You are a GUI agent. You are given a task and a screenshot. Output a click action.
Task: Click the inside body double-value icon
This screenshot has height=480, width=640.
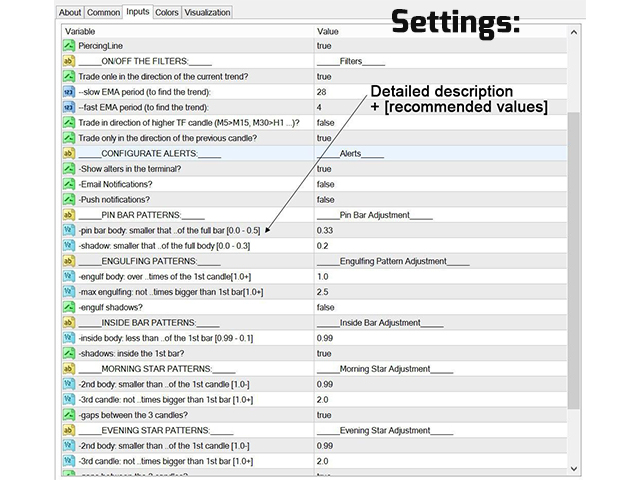(69, 338)
